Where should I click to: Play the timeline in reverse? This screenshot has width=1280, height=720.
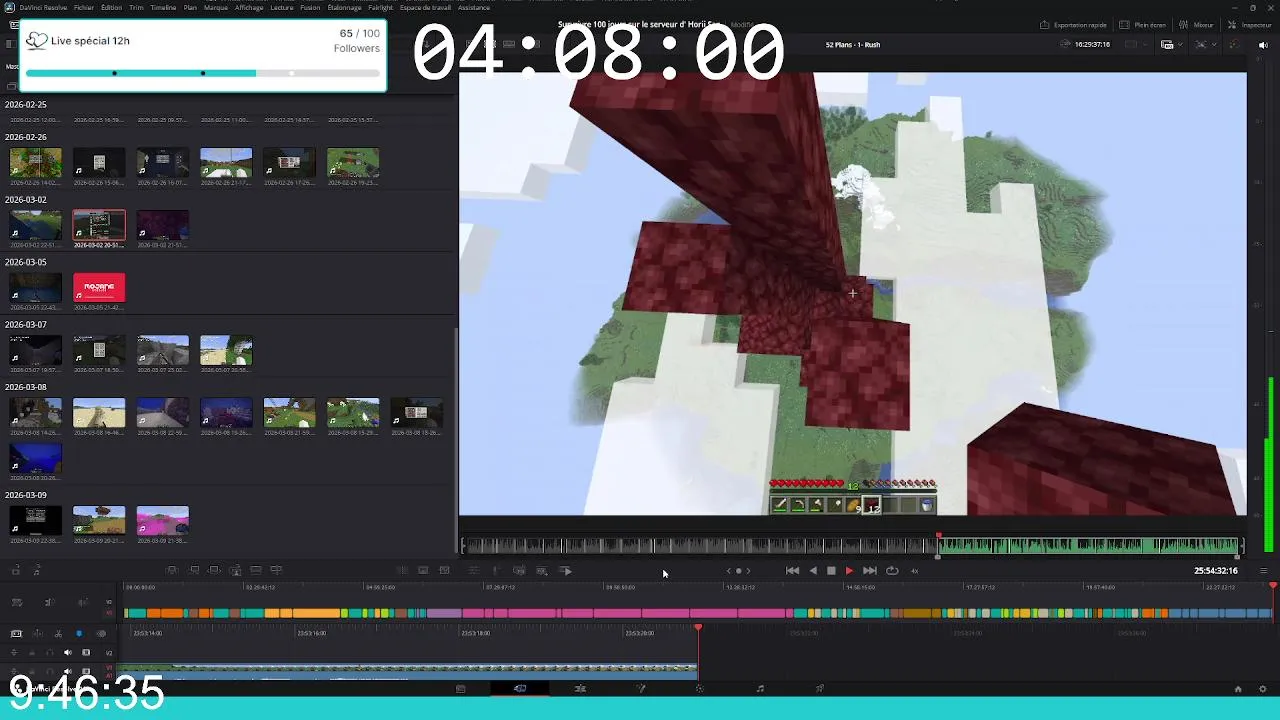812,571
